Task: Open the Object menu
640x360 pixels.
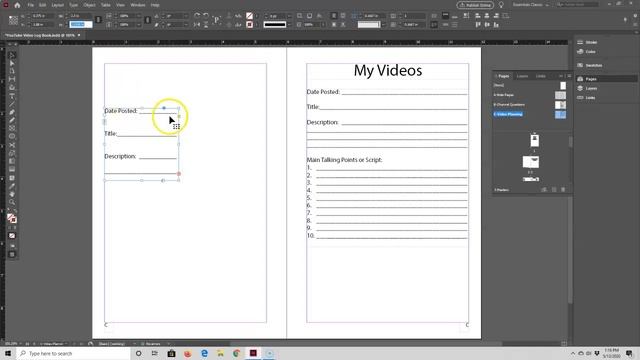Action: [x=89, y=5]
